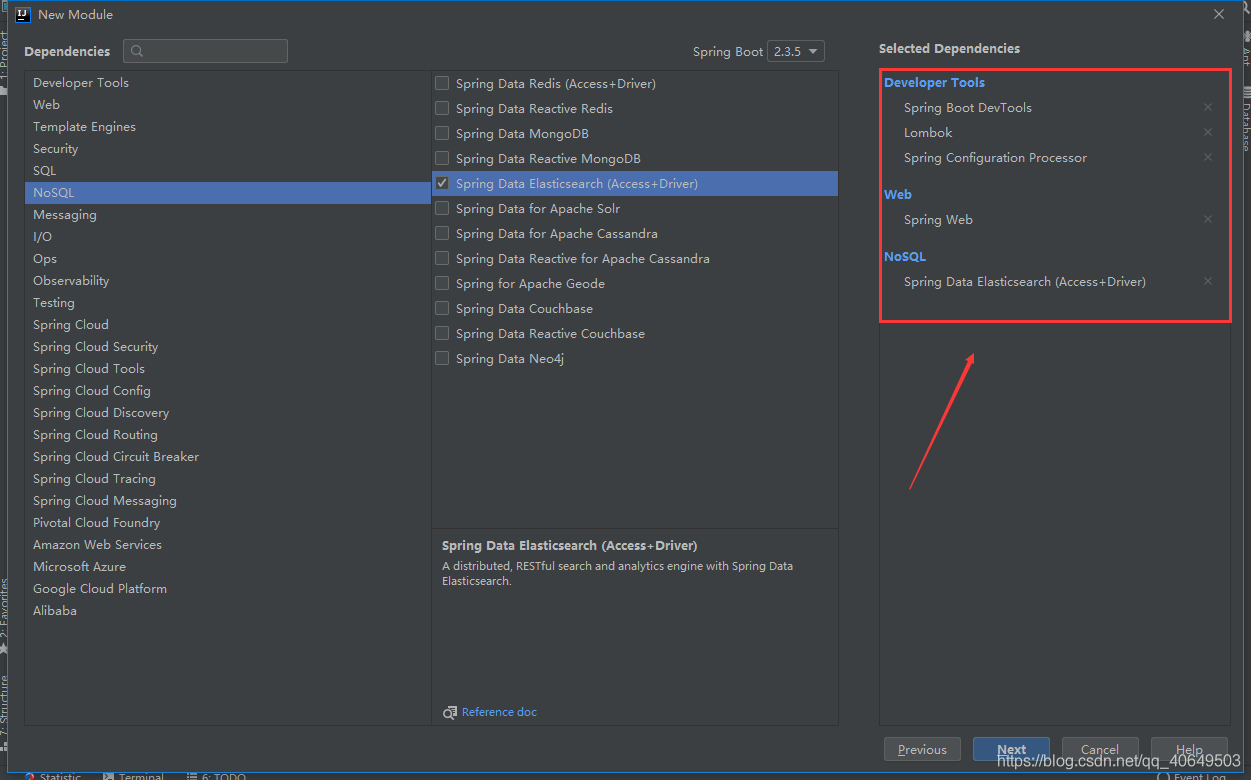
Task: Check Spring Data Couchbase
Action: [442, 308]
